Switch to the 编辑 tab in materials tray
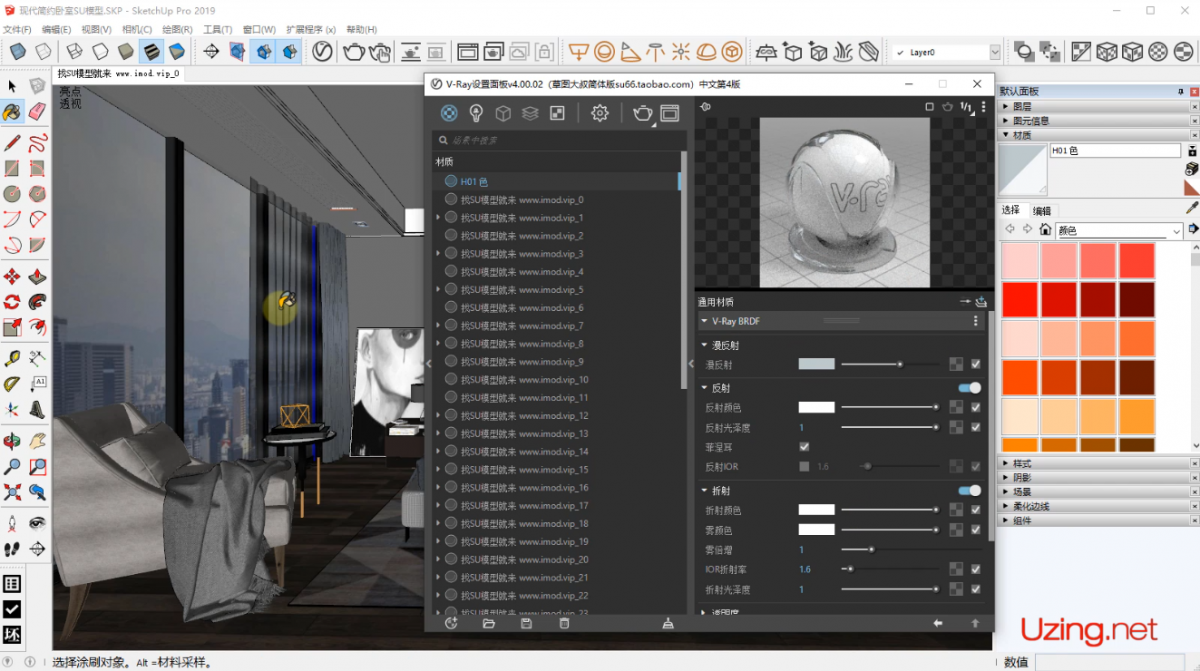1200x671 pixels. (1042, 210)
